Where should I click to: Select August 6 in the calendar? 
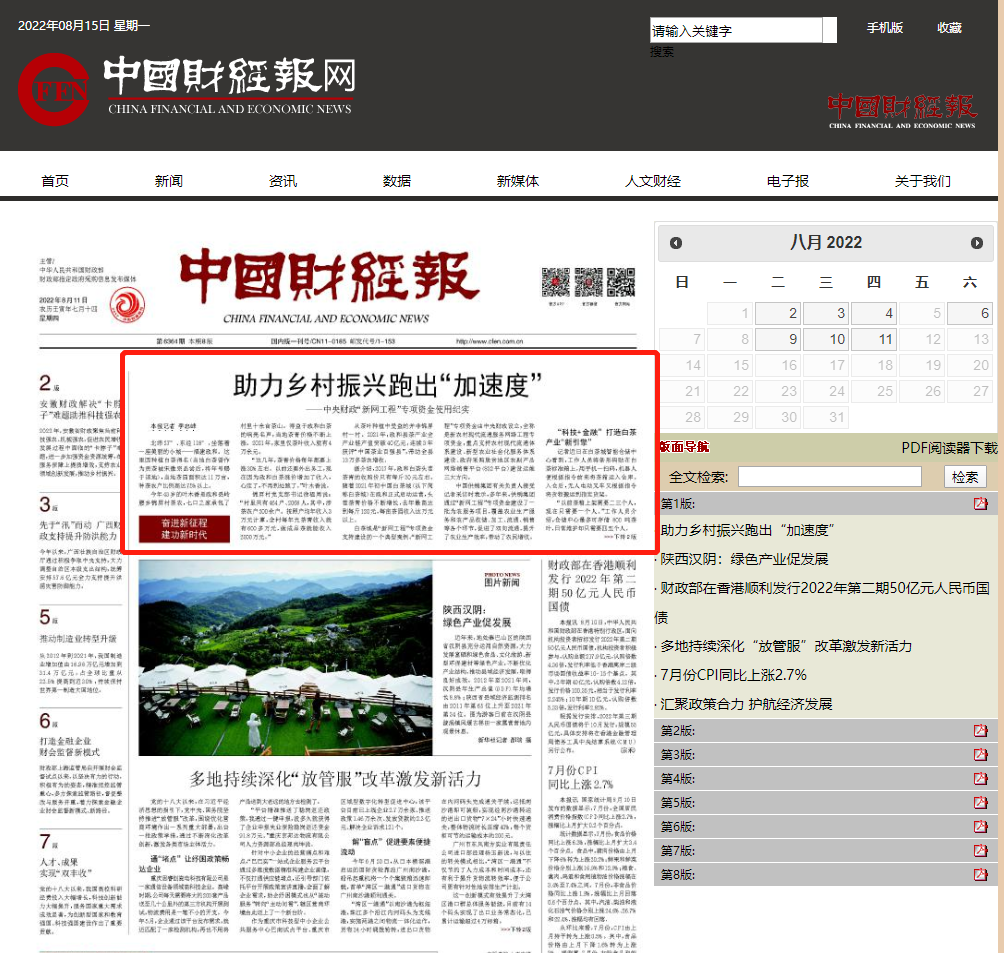click(x=970, y=313)
